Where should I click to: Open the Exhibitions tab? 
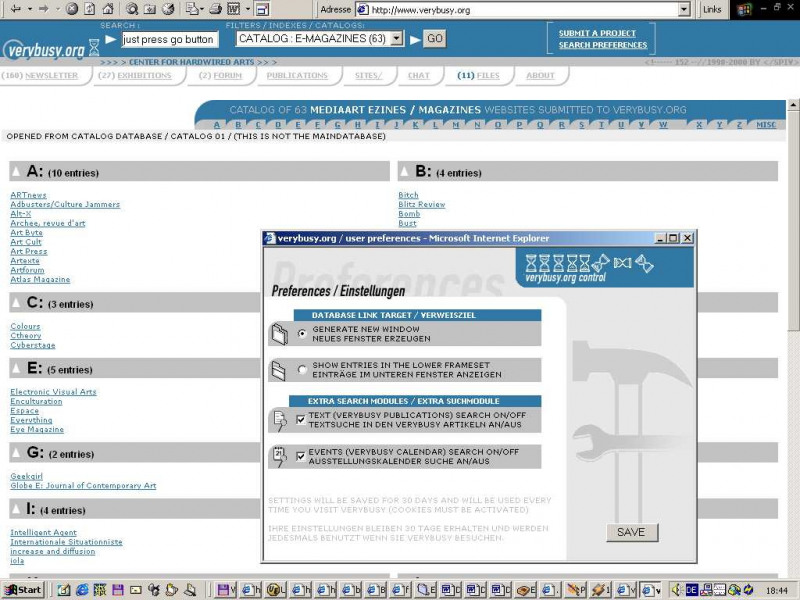(137, 75)
